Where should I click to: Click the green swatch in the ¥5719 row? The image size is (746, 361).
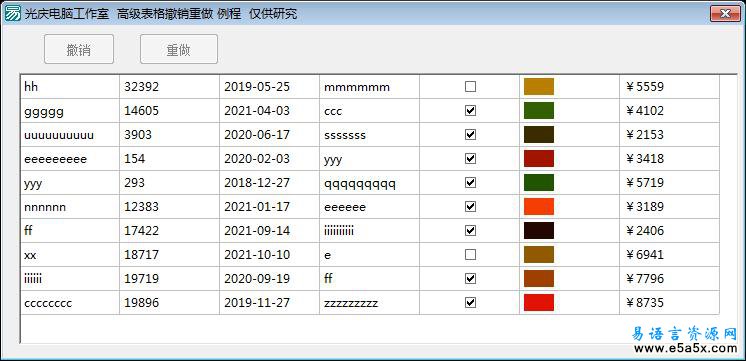pyautogui.click(x=539, y=183)
